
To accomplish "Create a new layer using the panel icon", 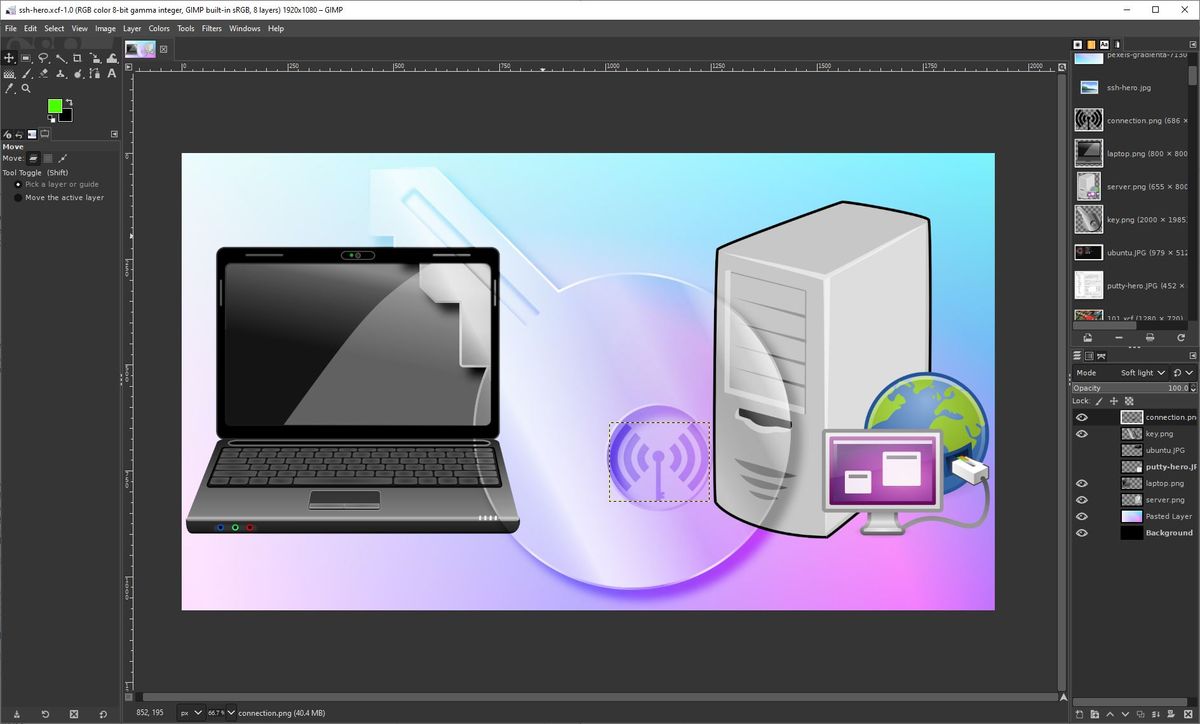I will click(x=1079, y=714).
